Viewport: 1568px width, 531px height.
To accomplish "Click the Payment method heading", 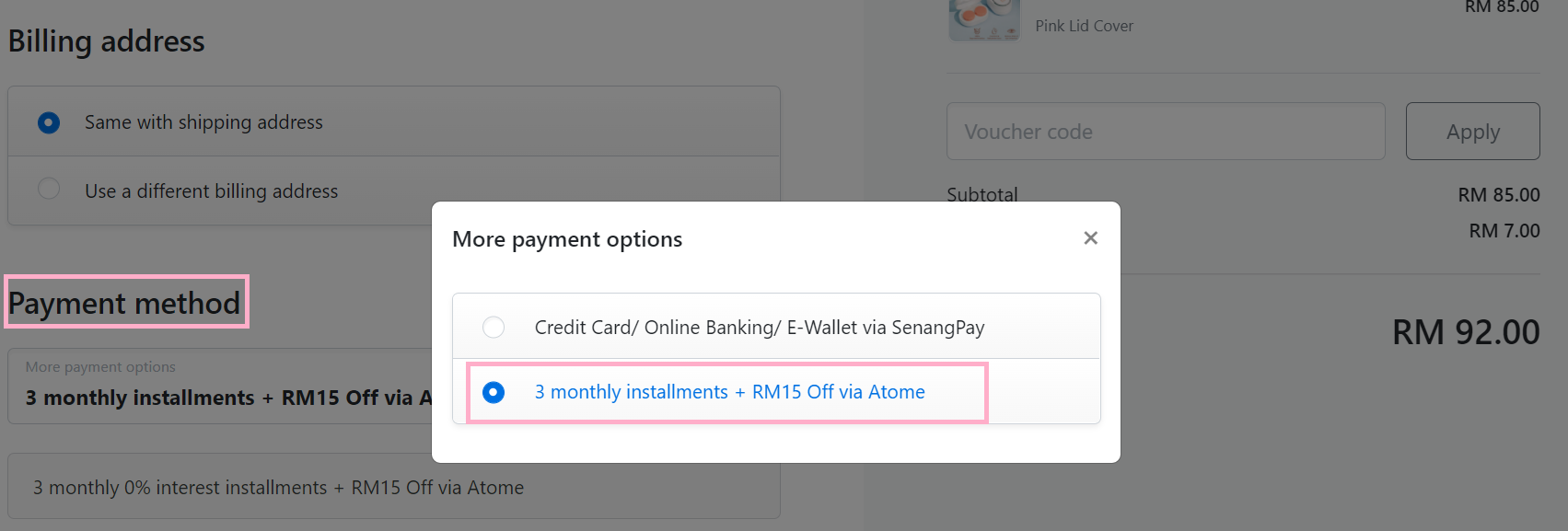I will [x=124, y=303].
